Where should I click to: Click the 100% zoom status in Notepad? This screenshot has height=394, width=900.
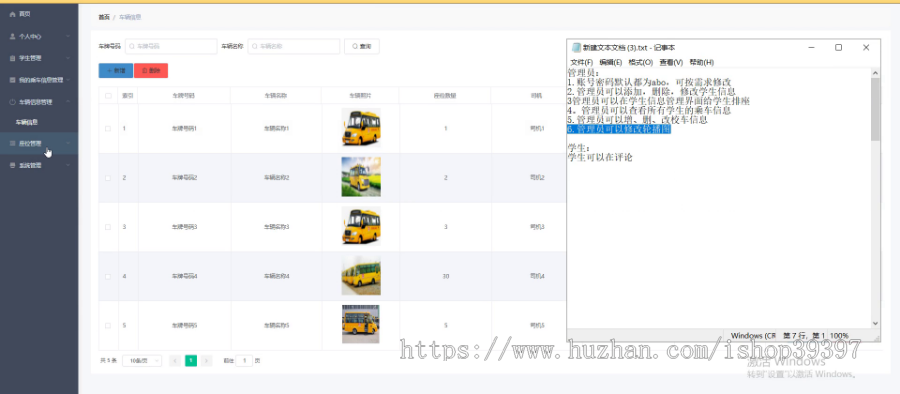coord(839,335)
